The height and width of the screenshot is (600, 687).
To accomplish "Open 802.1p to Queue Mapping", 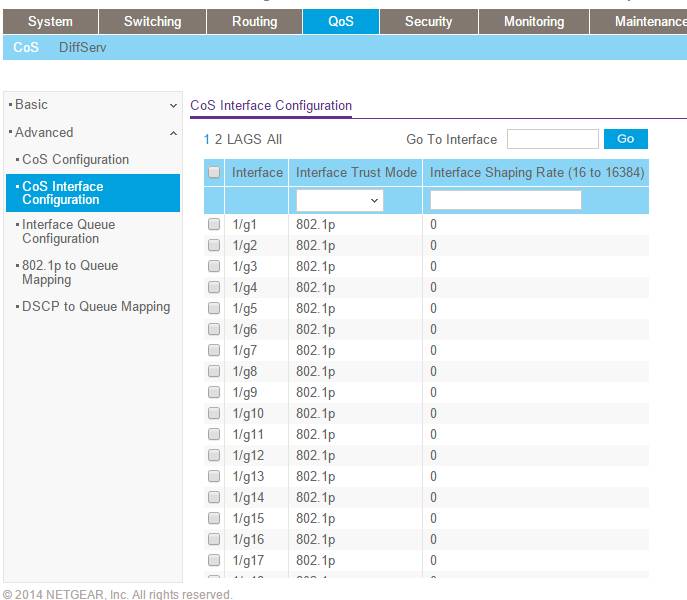I will pyautogui.click(x=70, y=273).
